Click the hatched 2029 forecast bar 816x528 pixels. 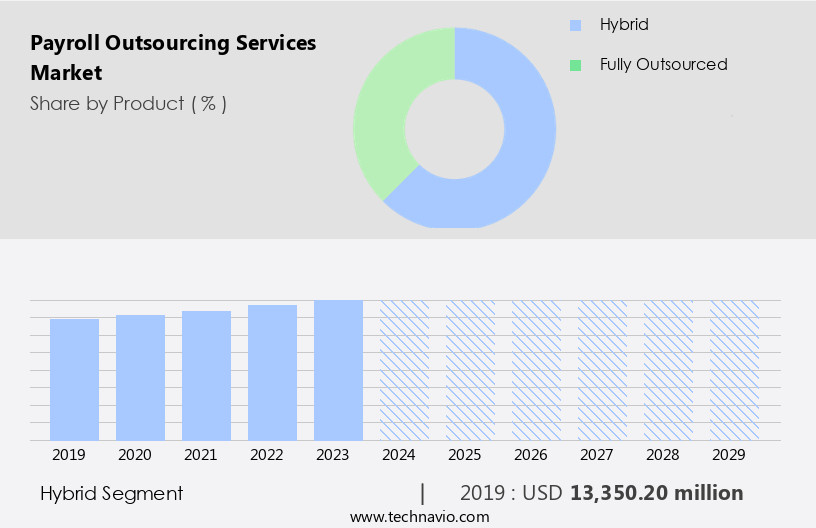(x=734, y=370)
